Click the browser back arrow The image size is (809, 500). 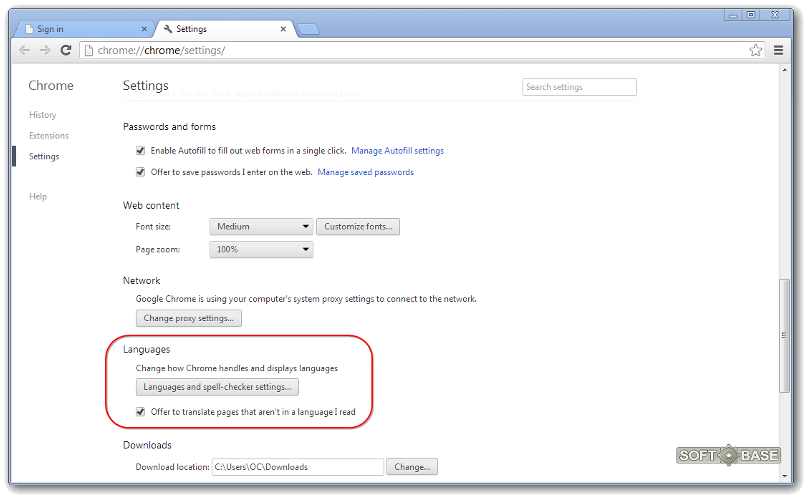[24, 50]
